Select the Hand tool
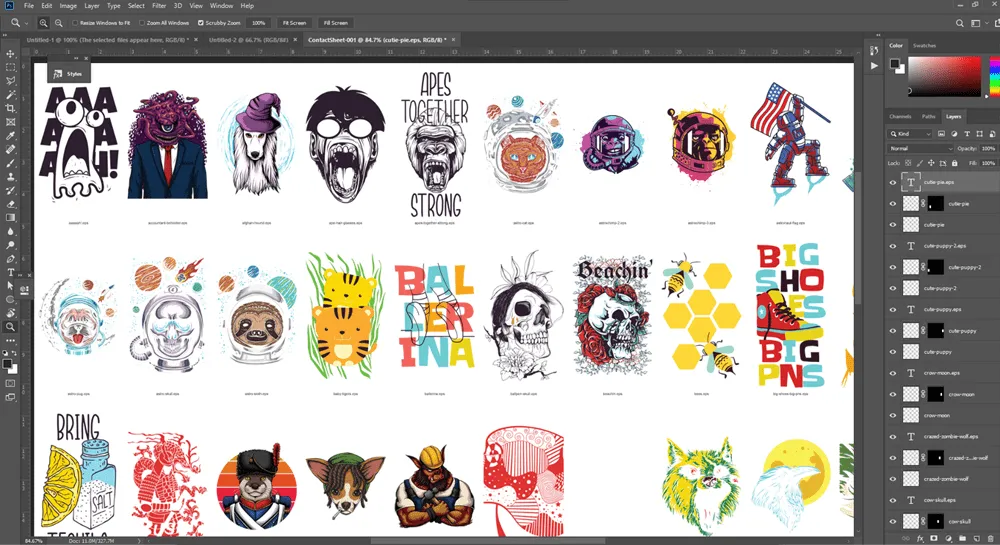Image resolution: width=1000 pixels, height=545 pixels. (10, 313)
